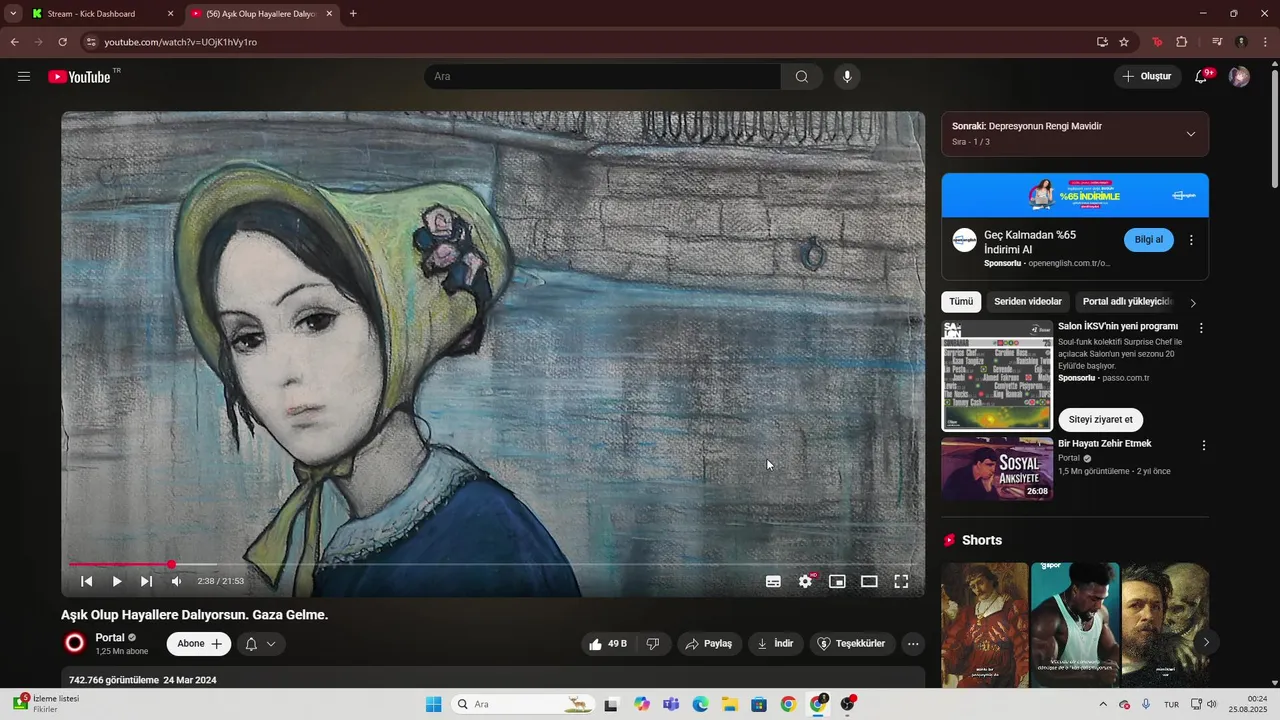Screen dimensions: 1280x720
Task: Open options for Salon İKSV ad
Action: click(x=1202, y=328)
